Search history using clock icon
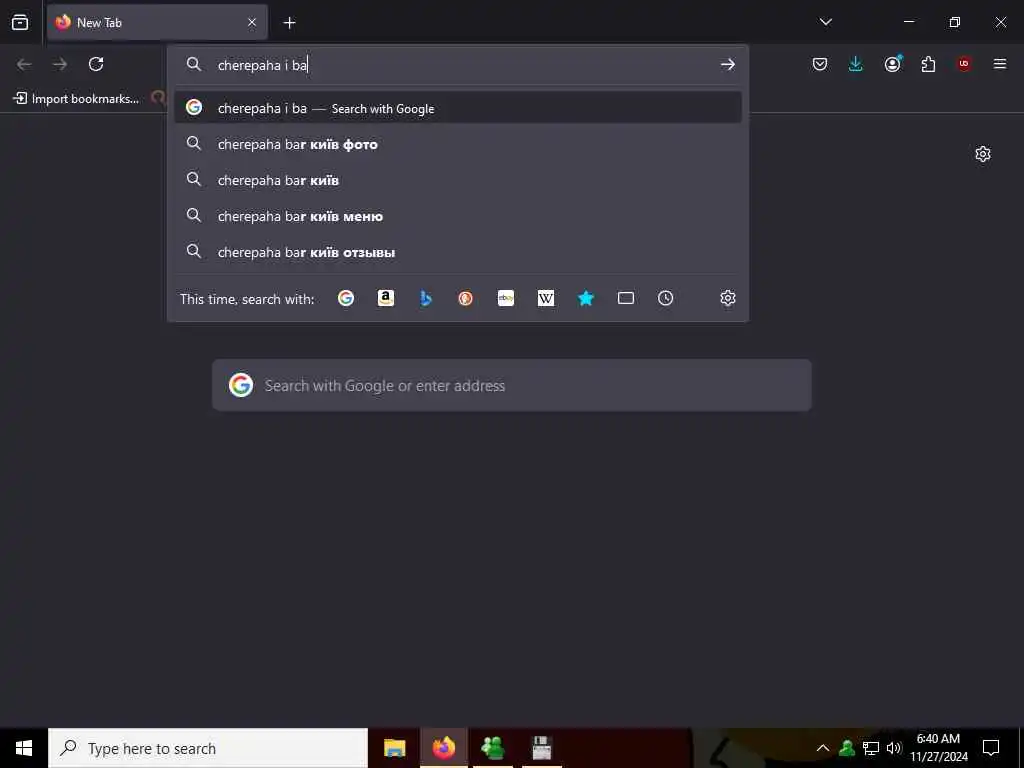Screen dimensions: 1024x768 [x=665, y=298]
